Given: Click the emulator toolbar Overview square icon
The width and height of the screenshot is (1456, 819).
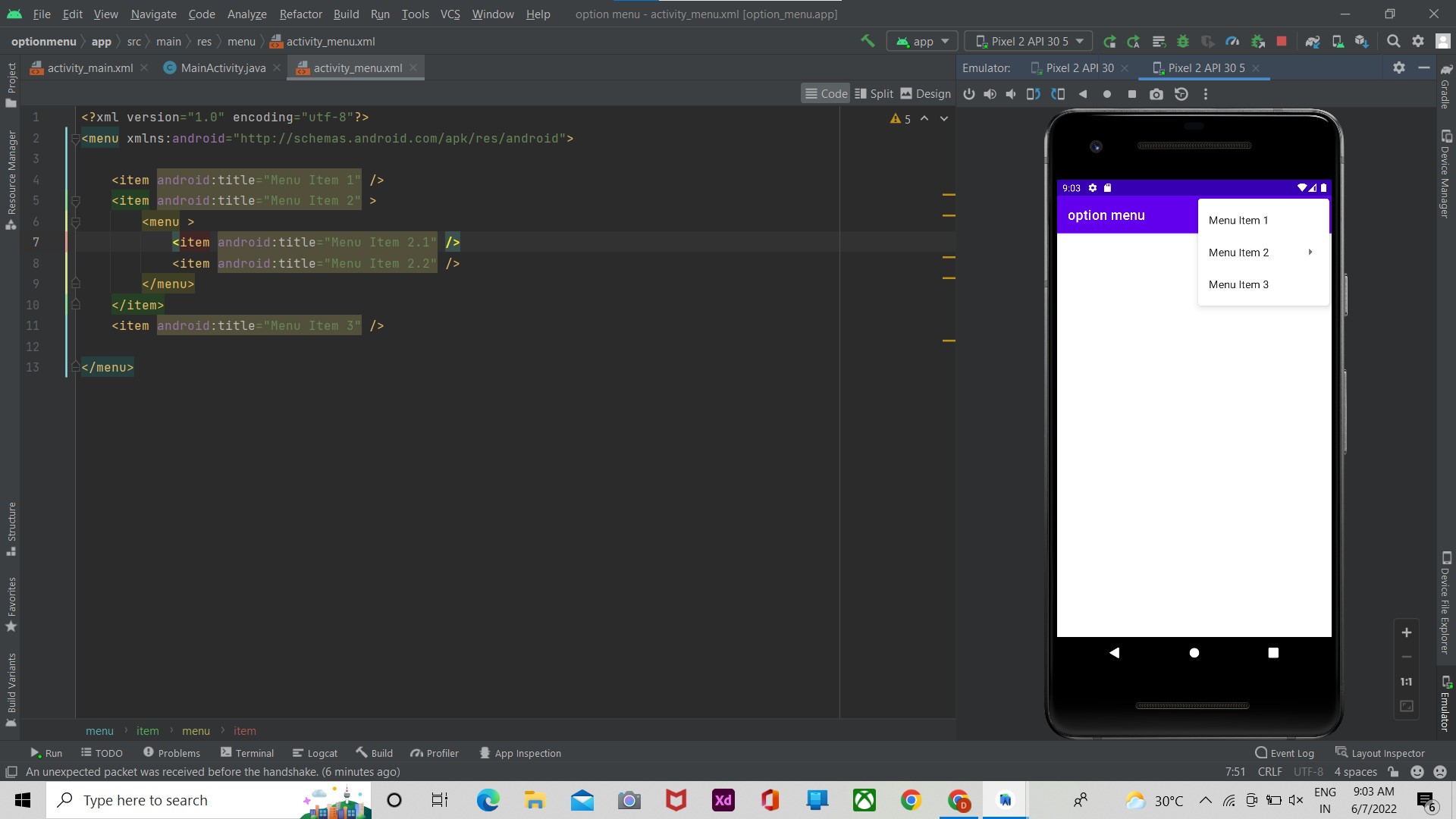Looking at the screenshot, I should (1132, 94).
